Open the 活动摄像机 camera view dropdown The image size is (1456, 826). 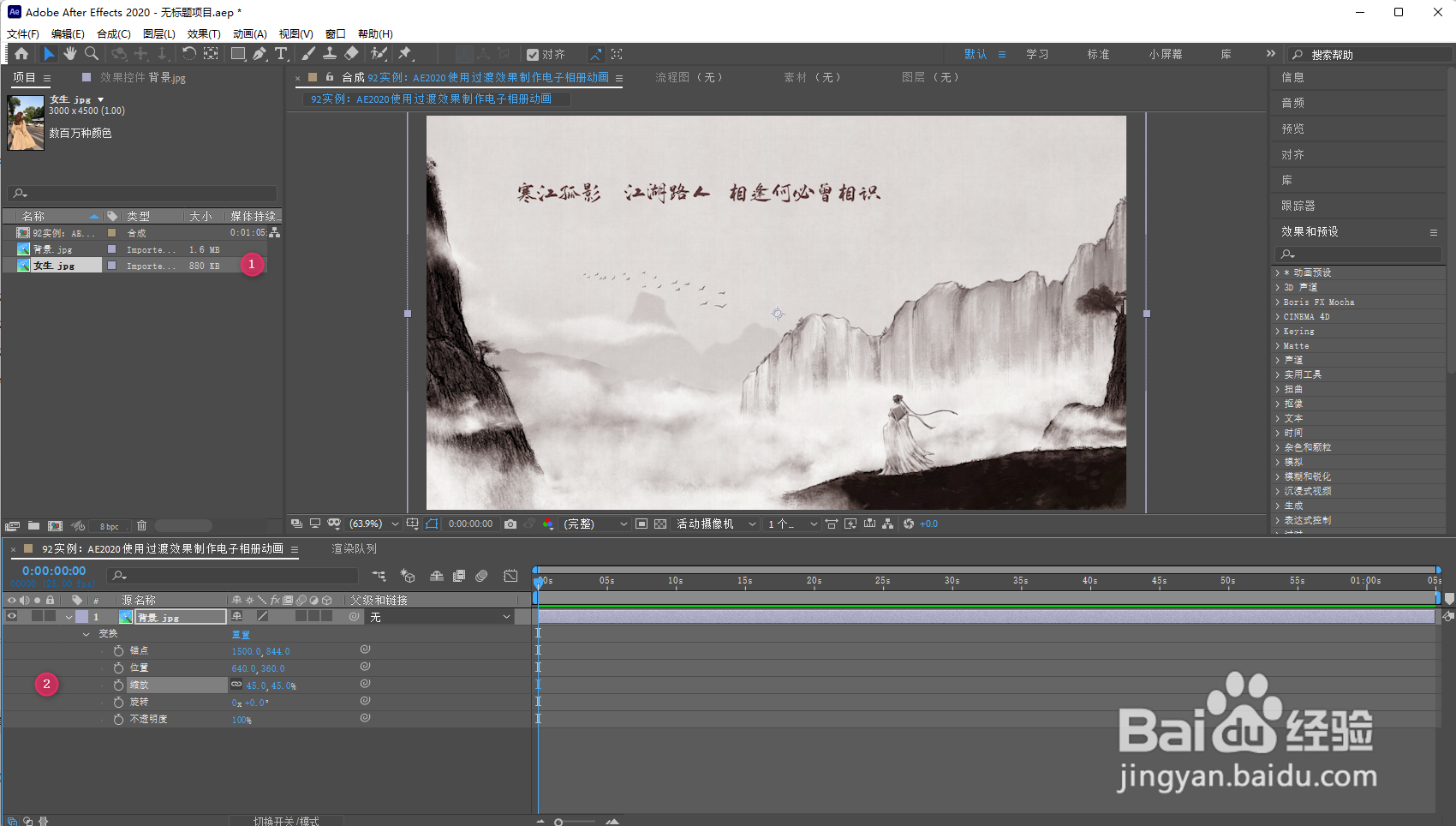[x=716, y=524]
